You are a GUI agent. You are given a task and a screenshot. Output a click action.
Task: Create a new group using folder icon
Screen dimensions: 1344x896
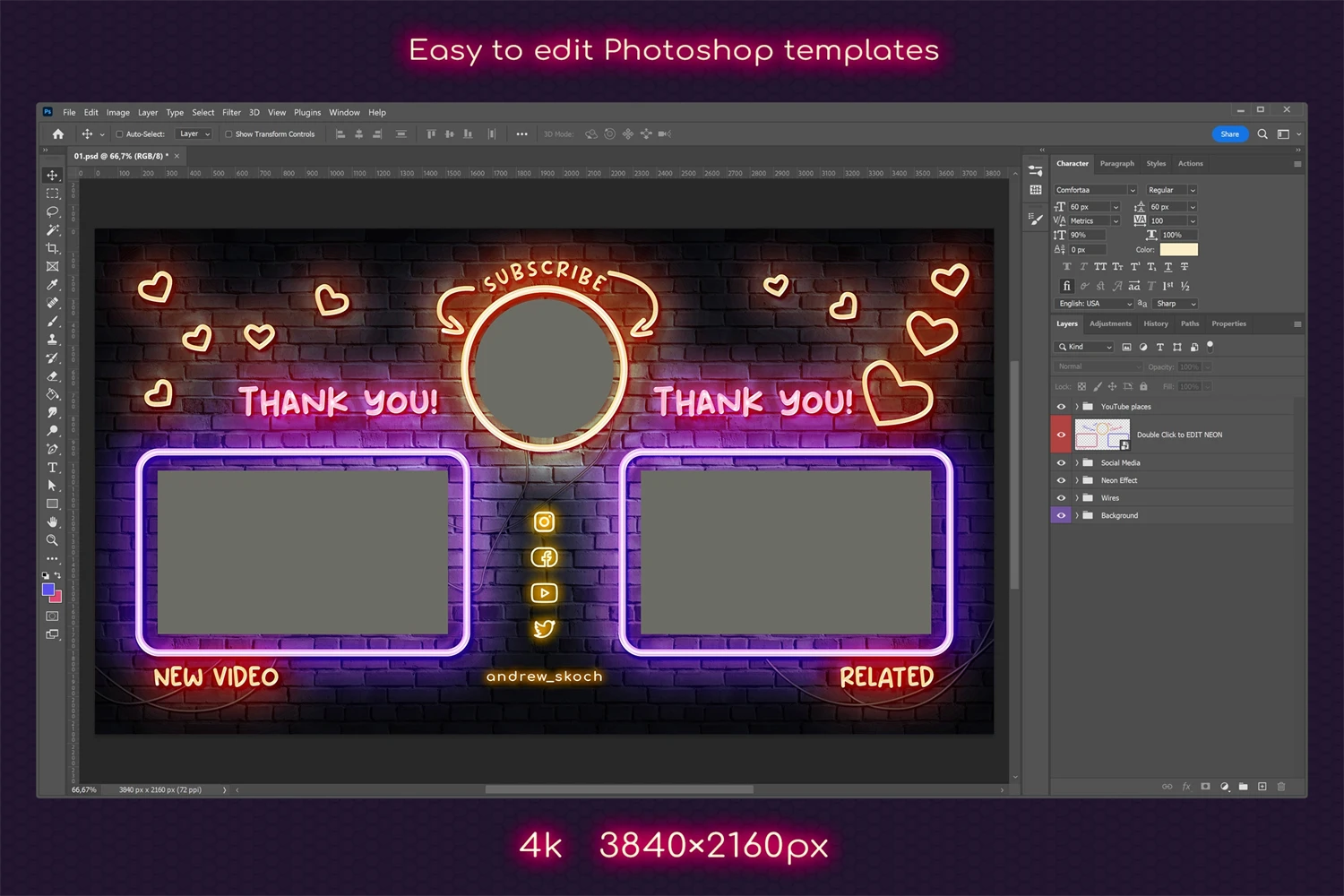[x=1243, y=787]
